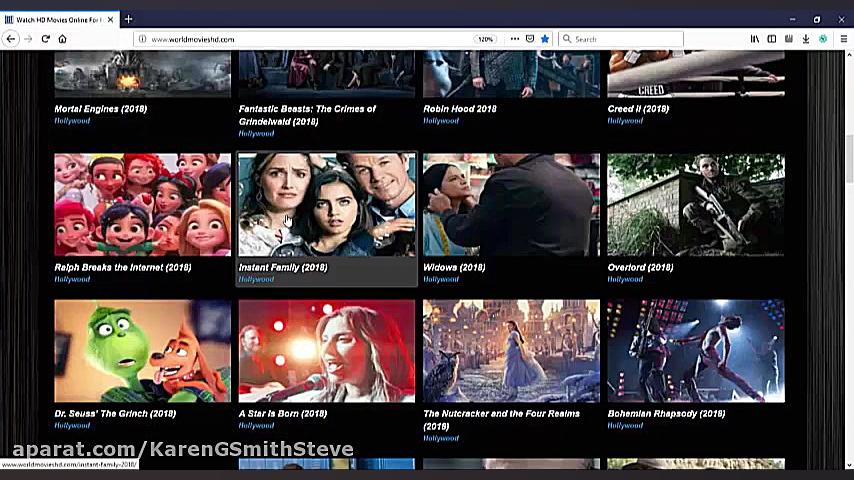Close the Watch HD Movies Online tab
The height and width of the screenshot is (480, 854).
(x=111, y=19)
